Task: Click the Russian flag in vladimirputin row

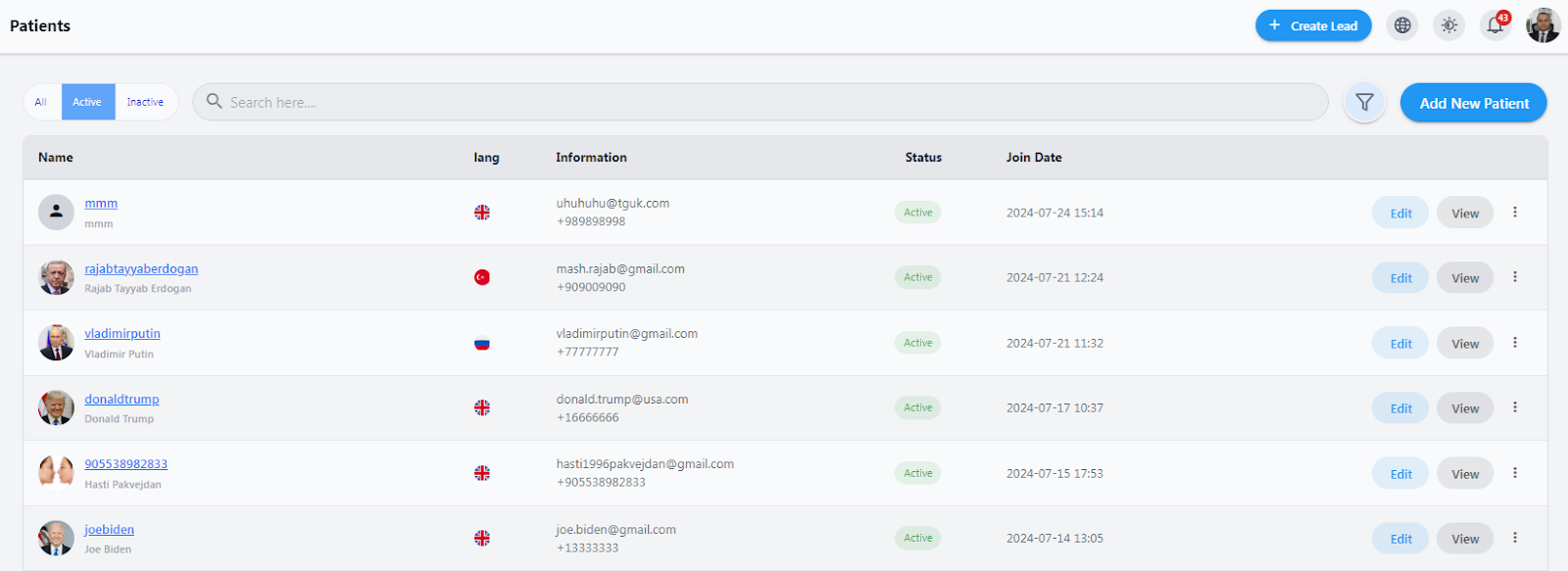Action: [482, 344]
